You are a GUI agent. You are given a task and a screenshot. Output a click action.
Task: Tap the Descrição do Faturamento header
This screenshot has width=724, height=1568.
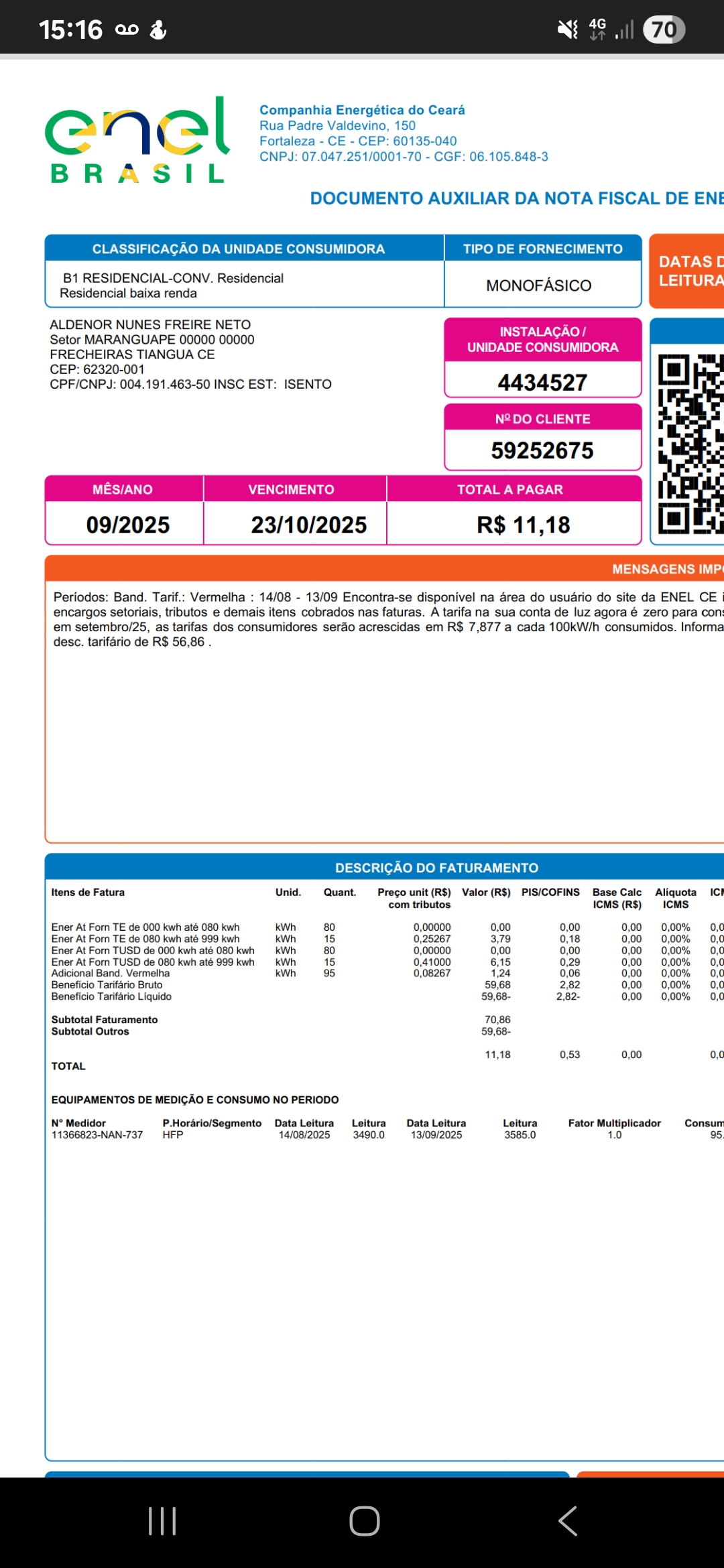pos(436,868)
